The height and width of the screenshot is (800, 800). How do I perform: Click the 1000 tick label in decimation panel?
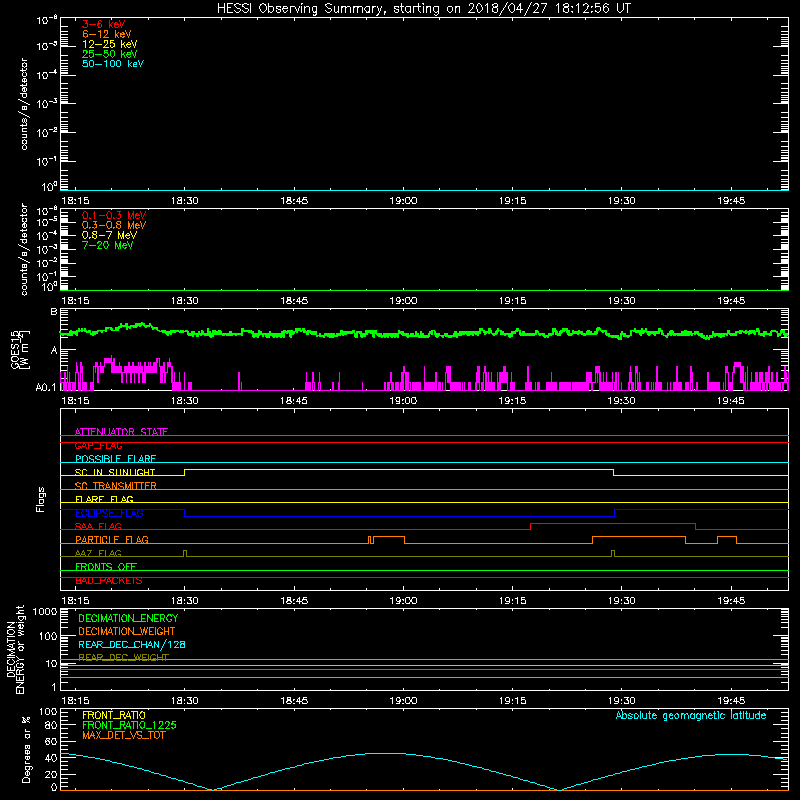click(45, 611)
